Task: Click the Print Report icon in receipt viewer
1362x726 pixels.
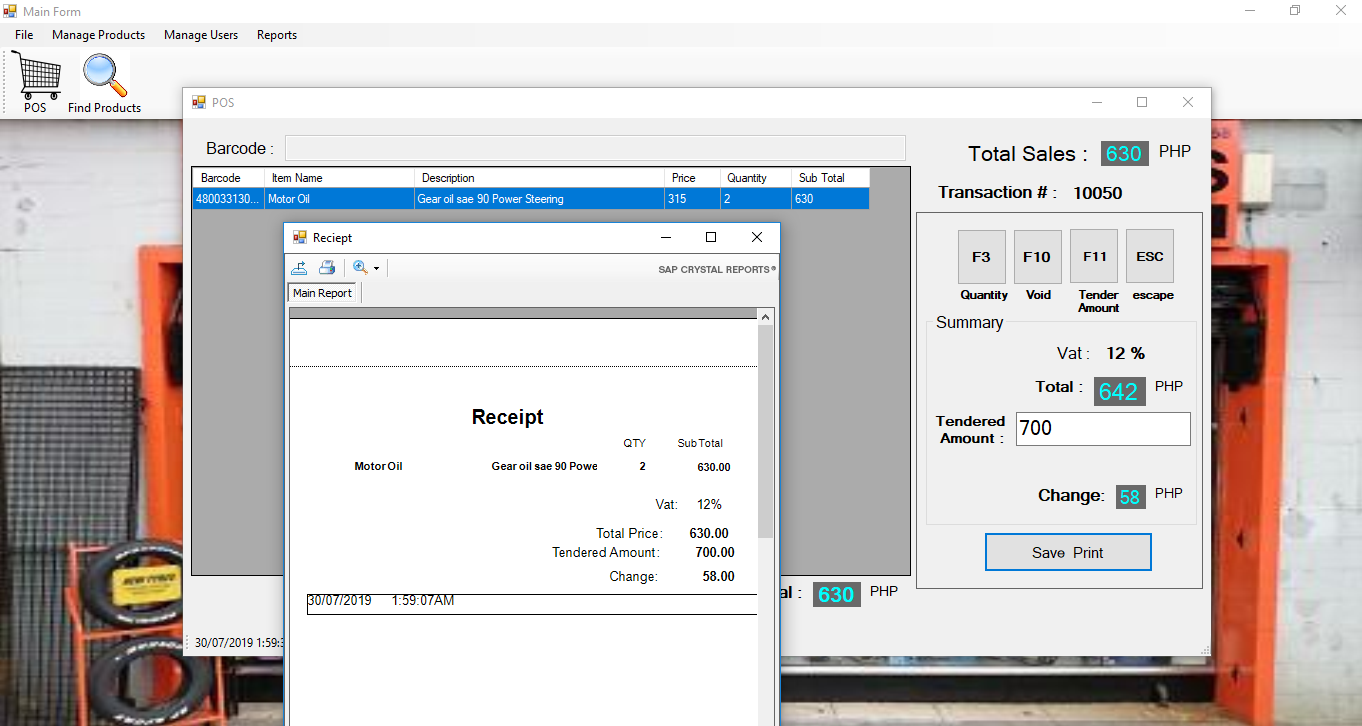Action: coord(327,267)
